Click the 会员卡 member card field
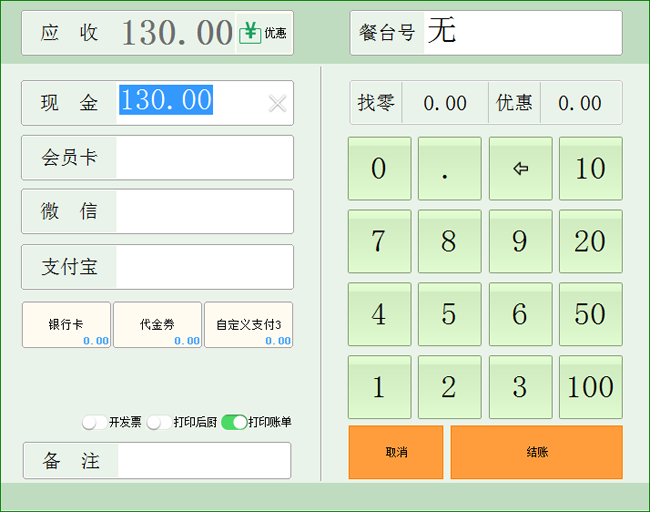This screenshot has width=650, height=512. (x=204, y=158)
